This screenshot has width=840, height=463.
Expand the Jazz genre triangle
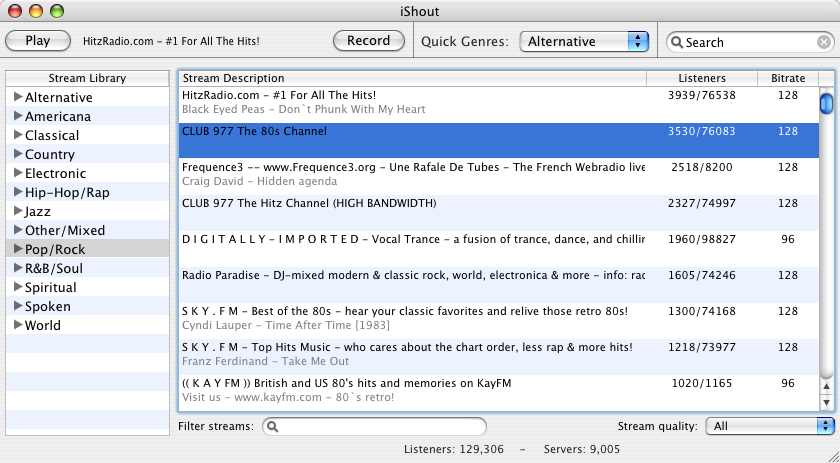point(18,211)
